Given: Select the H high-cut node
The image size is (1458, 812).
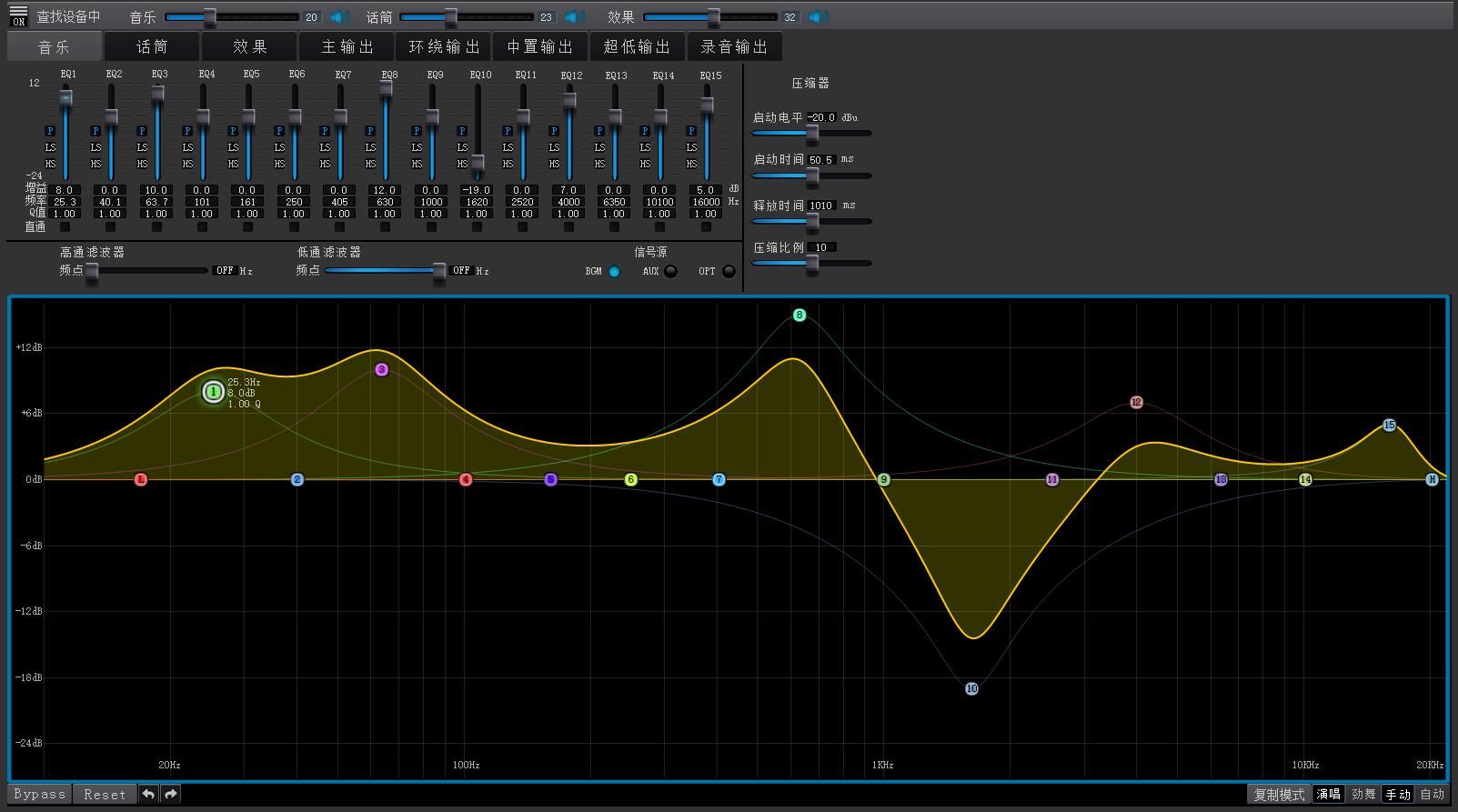Looking at the screenshot, I should tap(1432, 479).
